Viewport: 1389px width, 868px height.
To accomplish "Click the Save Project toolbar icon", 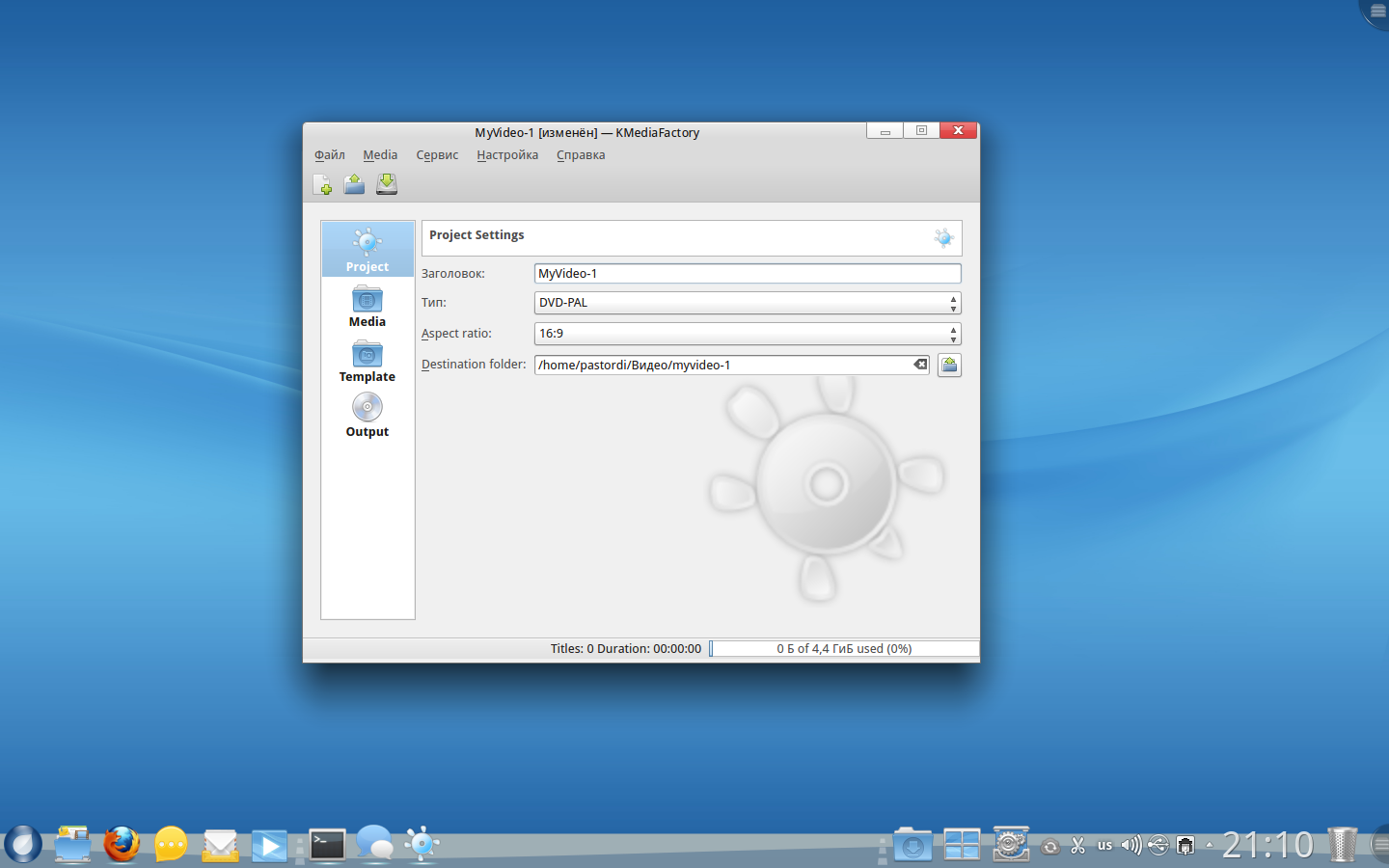I will pos(387,184).
